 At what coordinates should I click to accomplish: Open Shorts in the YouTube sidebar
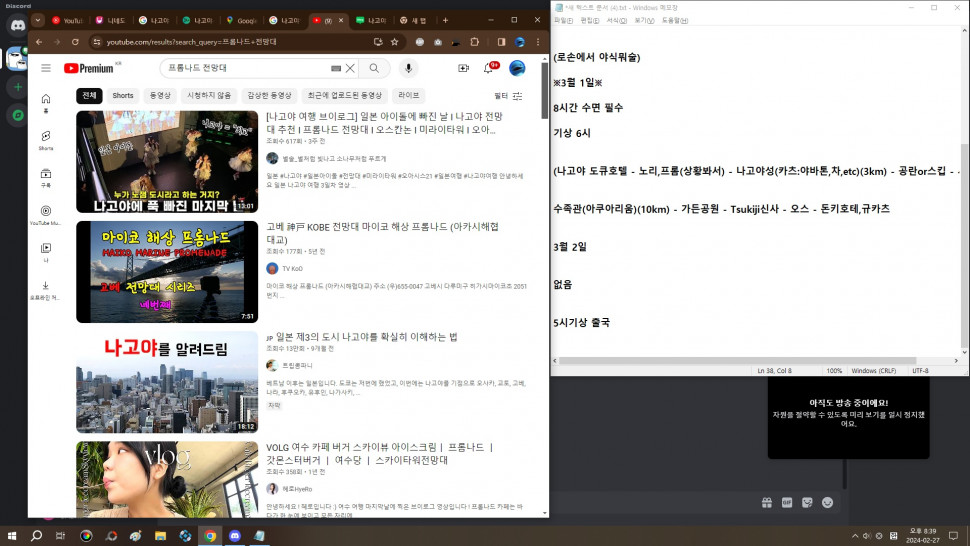pyautogui.click(x=46, y=140)
